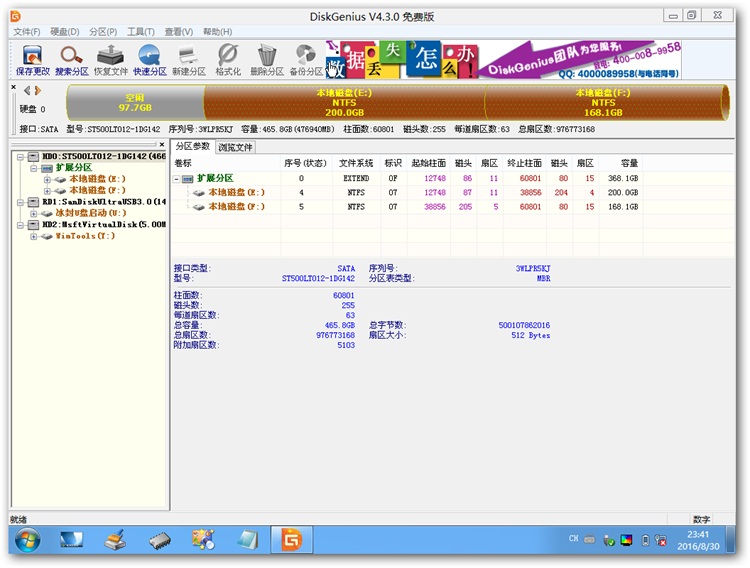750x568 pixels.
Task: Click the 起始柱面 column header
Action: [428, 163]
